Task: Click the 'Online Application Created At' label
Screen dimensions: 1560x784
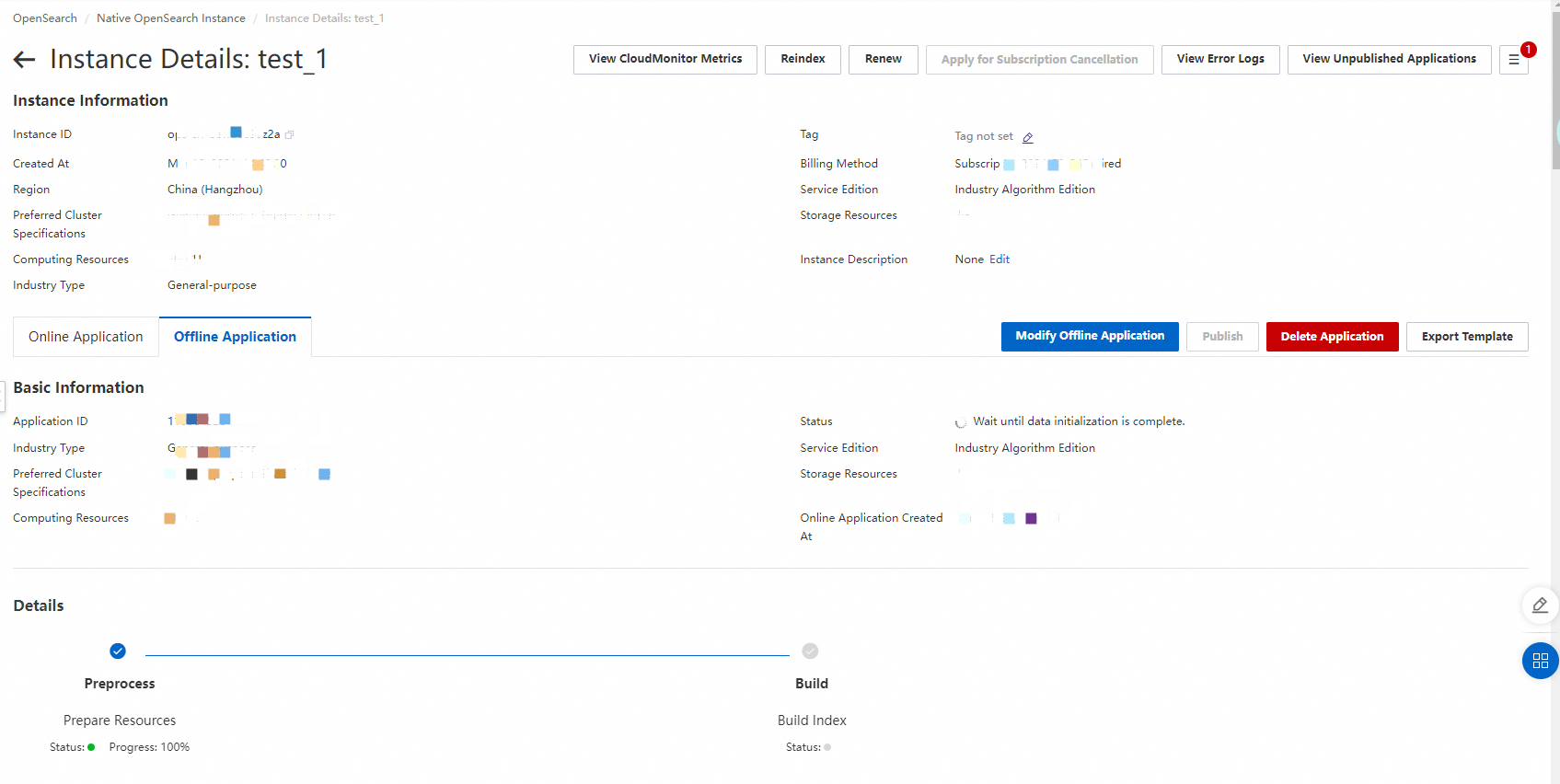Action: (x=872, y=527)
